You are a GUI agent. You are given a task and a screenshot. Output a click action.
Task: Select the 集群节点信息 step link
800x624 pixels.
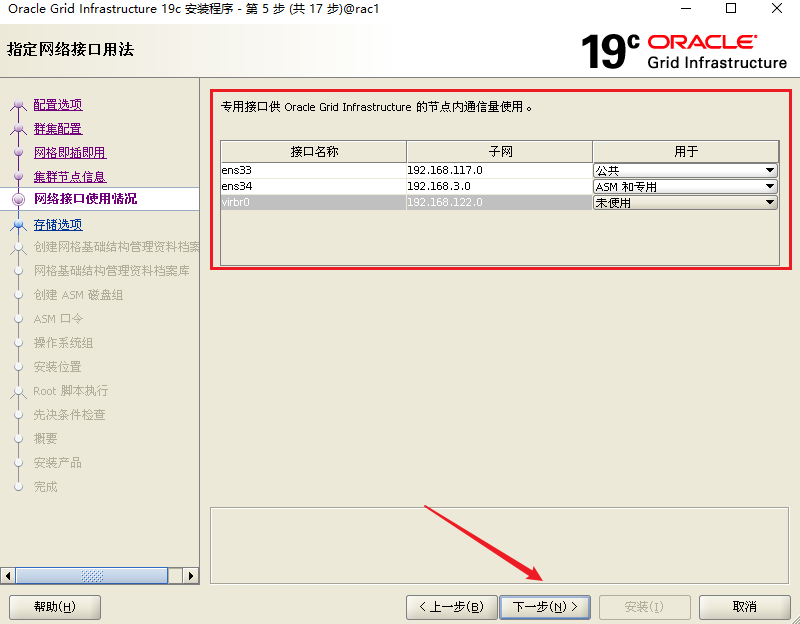(x=70, y=177)
